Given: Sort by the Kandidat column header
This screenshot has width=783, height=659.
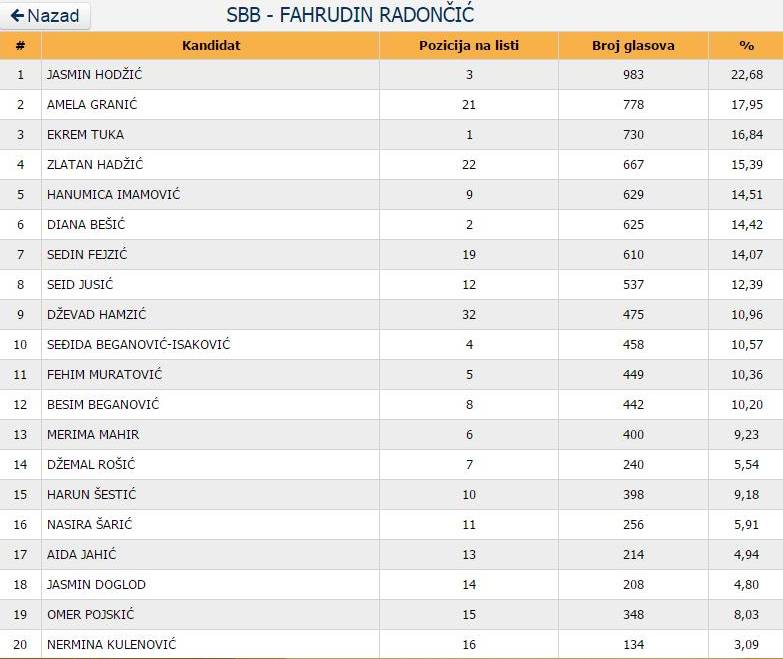Looking at the screenshot, I should click(211, 45).
